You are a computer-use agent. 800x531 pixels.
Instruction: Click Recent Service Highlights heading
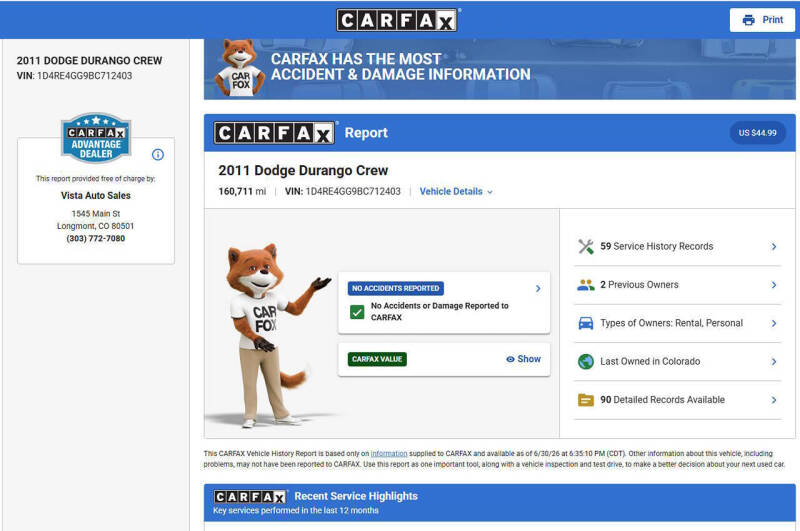point(356,496)
